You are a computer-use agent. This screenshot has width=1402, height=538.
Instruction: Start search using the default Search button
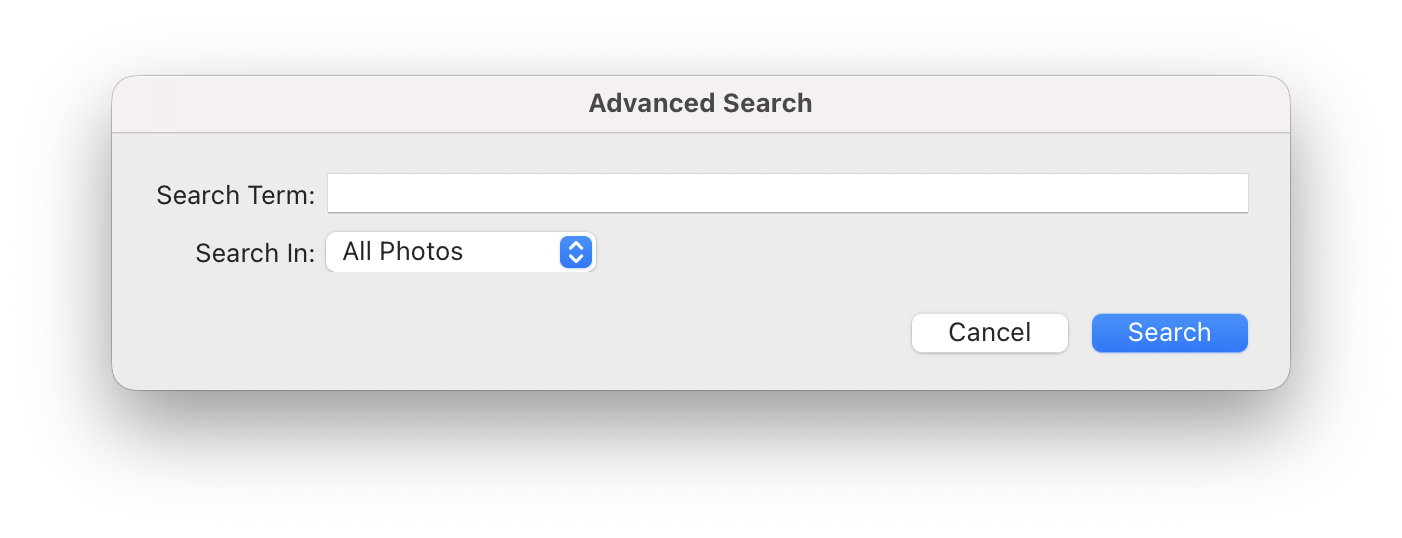(x=1169, y=333)
